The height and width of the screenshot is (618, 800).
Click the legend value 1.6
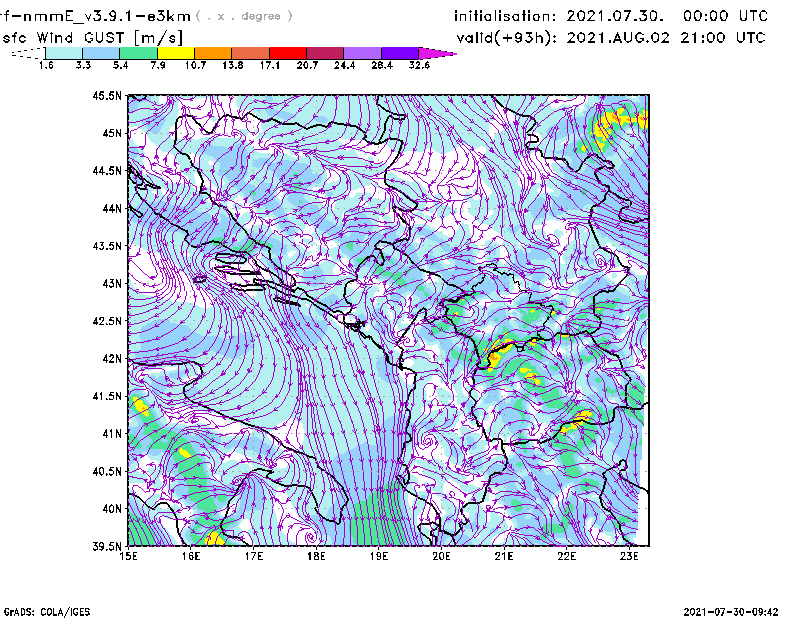coord(46,65)
